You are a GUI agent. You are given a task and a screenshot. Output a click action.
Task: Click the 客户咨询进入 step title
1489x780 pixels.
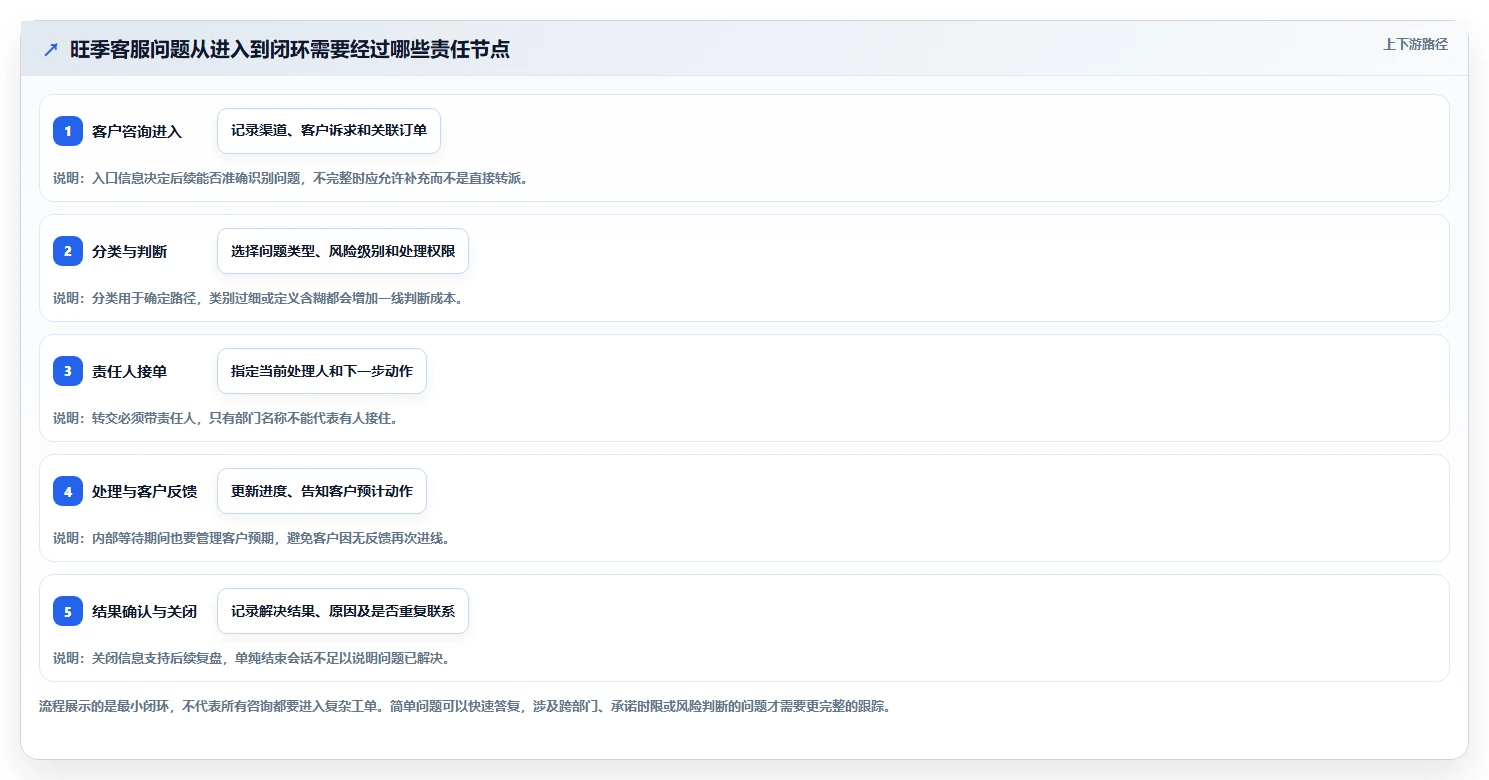point(137,131)
